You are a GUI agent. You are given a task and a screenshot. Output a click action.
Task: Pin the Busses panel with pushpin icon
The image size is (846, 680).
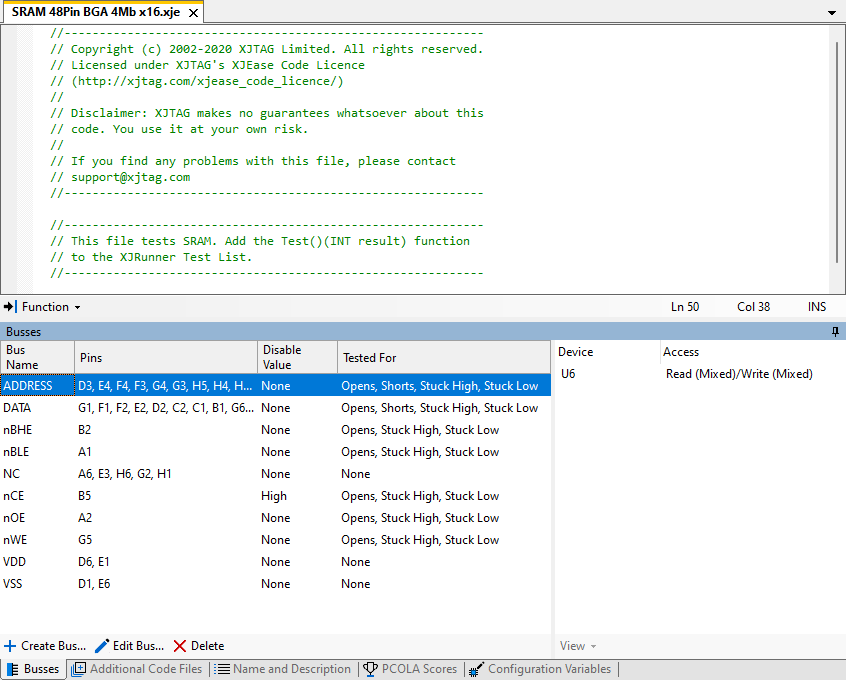(835, 331)
